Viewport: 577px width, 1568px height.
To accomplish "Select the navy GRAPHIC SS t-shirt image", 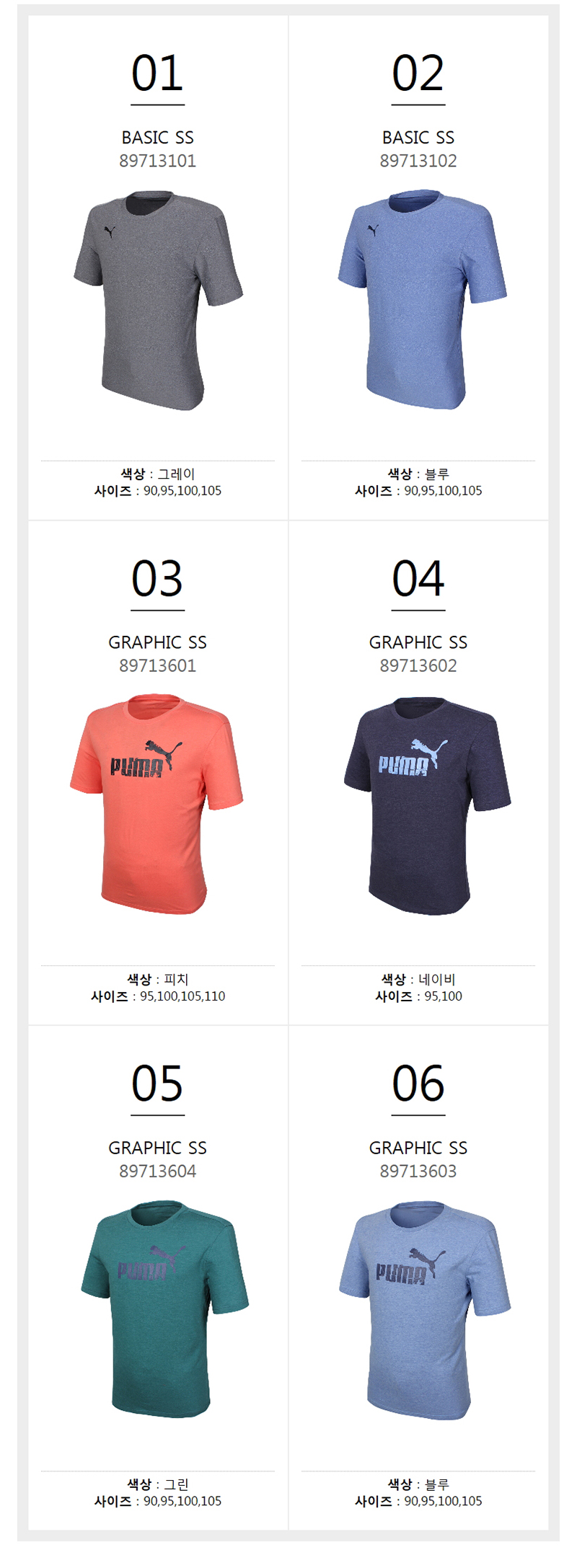I will (427, 806).
